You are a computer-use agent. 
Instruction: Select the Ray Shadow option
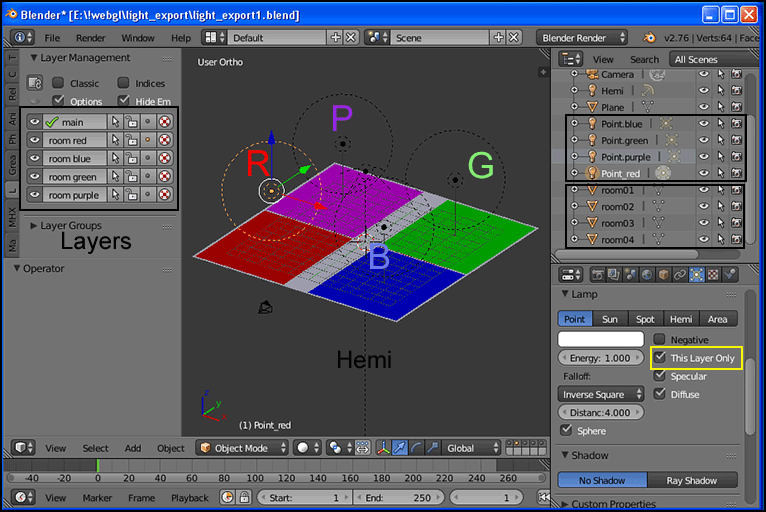(x=692, y=480)
